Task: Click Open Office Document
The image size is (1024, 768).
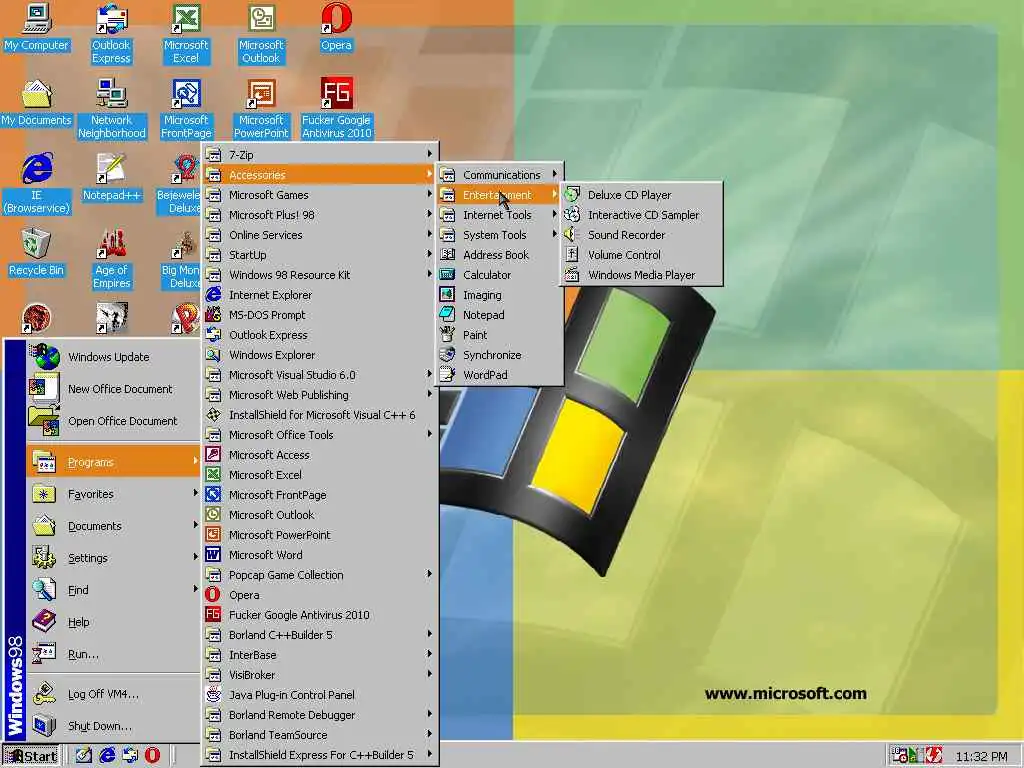Action: click(x=113, y=421)
